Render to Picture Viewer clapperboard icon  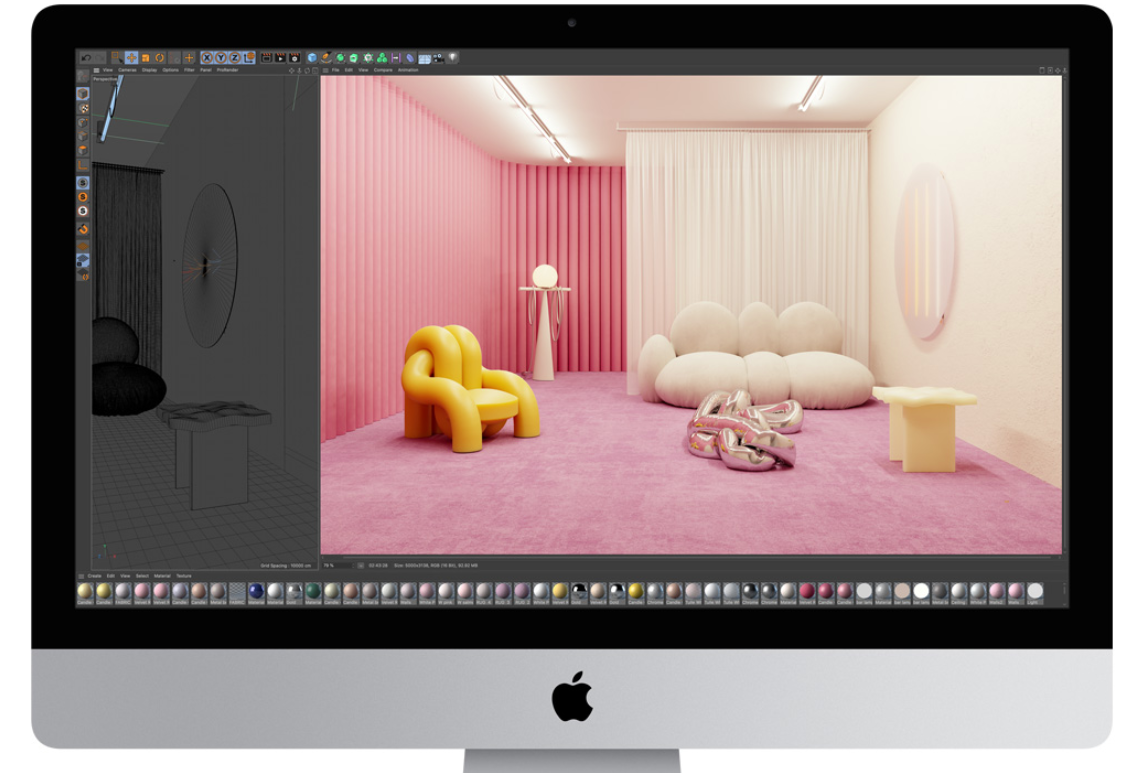(x=280, y=58)
